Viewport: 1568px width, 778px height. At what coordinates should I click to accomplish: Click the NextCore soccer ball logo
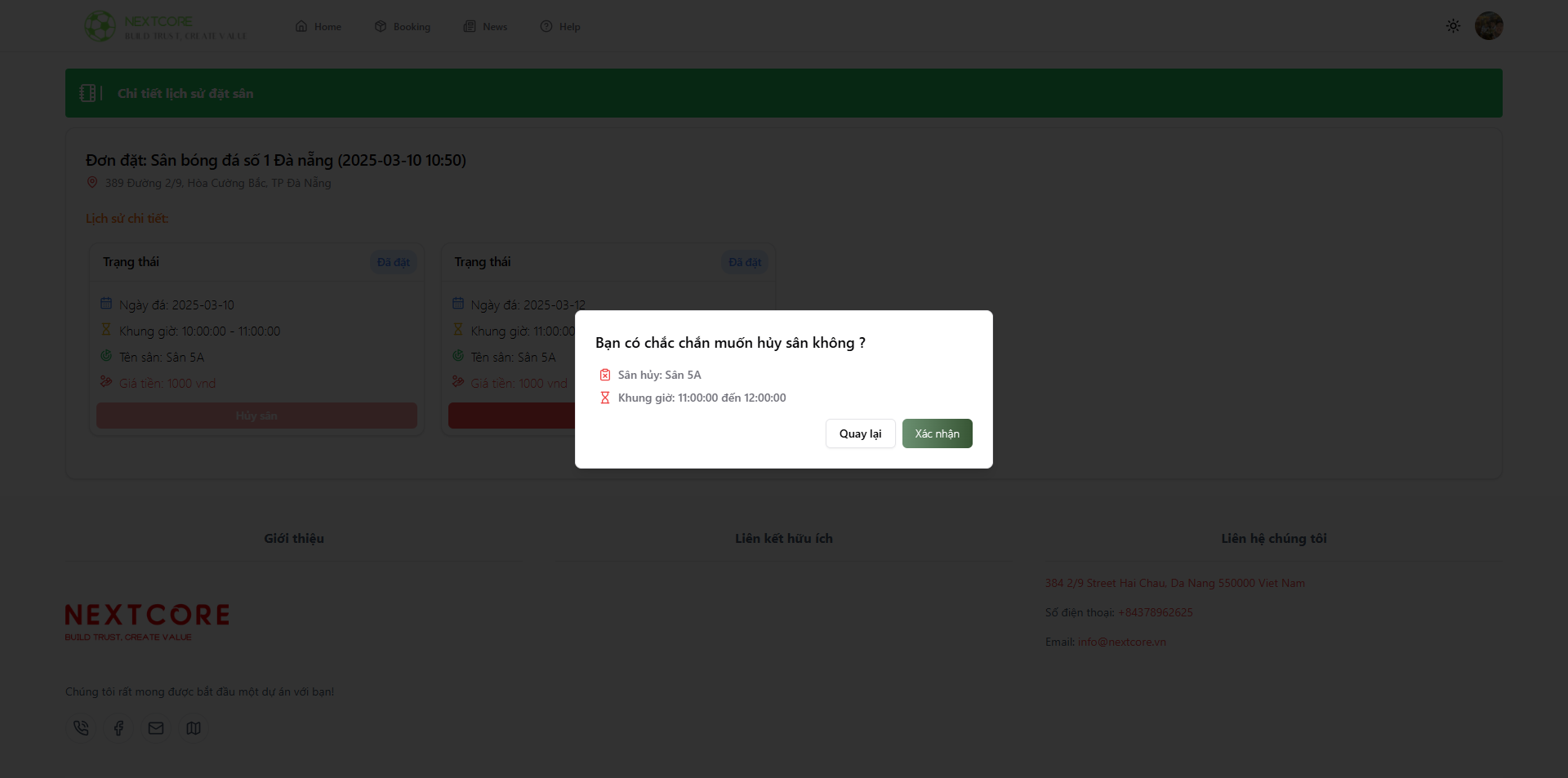pyautogui.click(x=100, y=26)
